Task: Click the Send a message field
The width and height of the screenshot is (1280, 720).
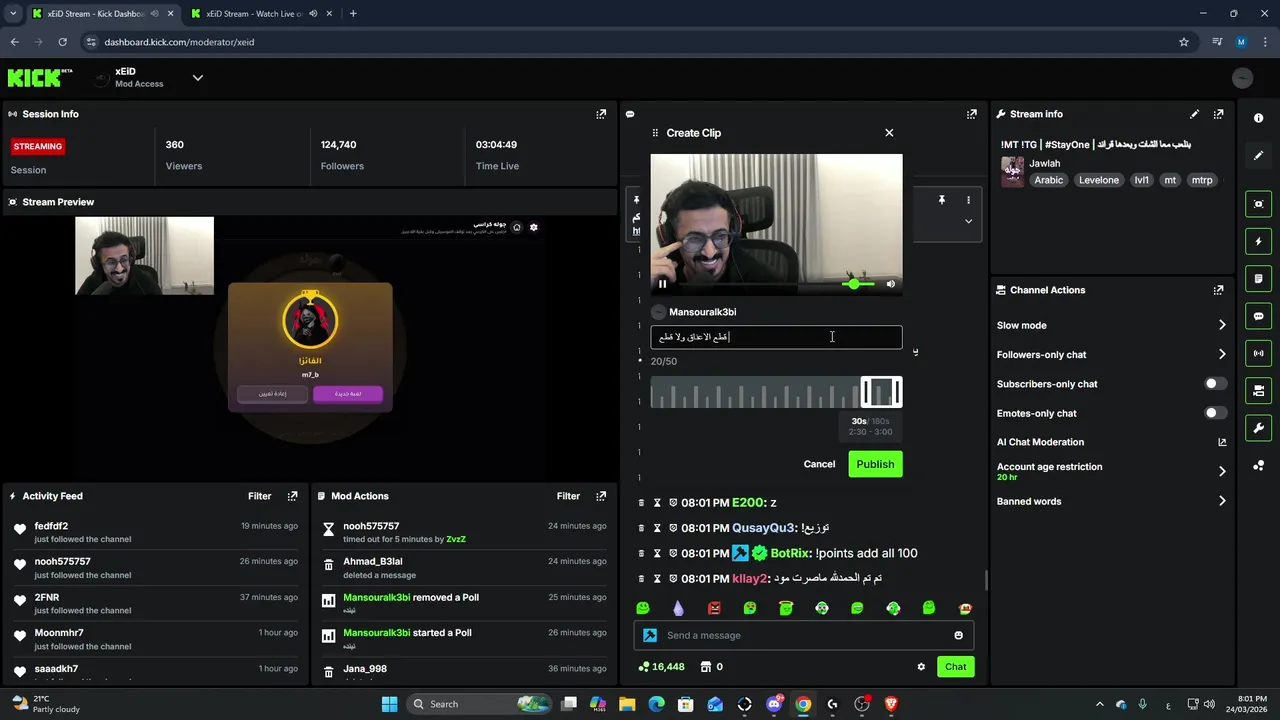Action: click(803, 635)
